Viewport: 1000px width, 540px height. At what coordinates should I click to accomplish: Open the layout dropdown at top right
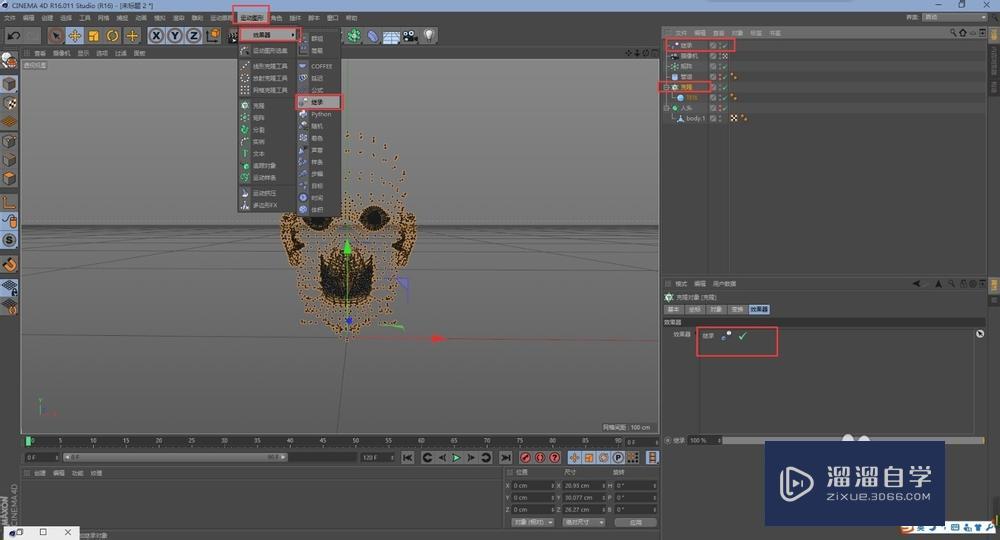[955, 17]
